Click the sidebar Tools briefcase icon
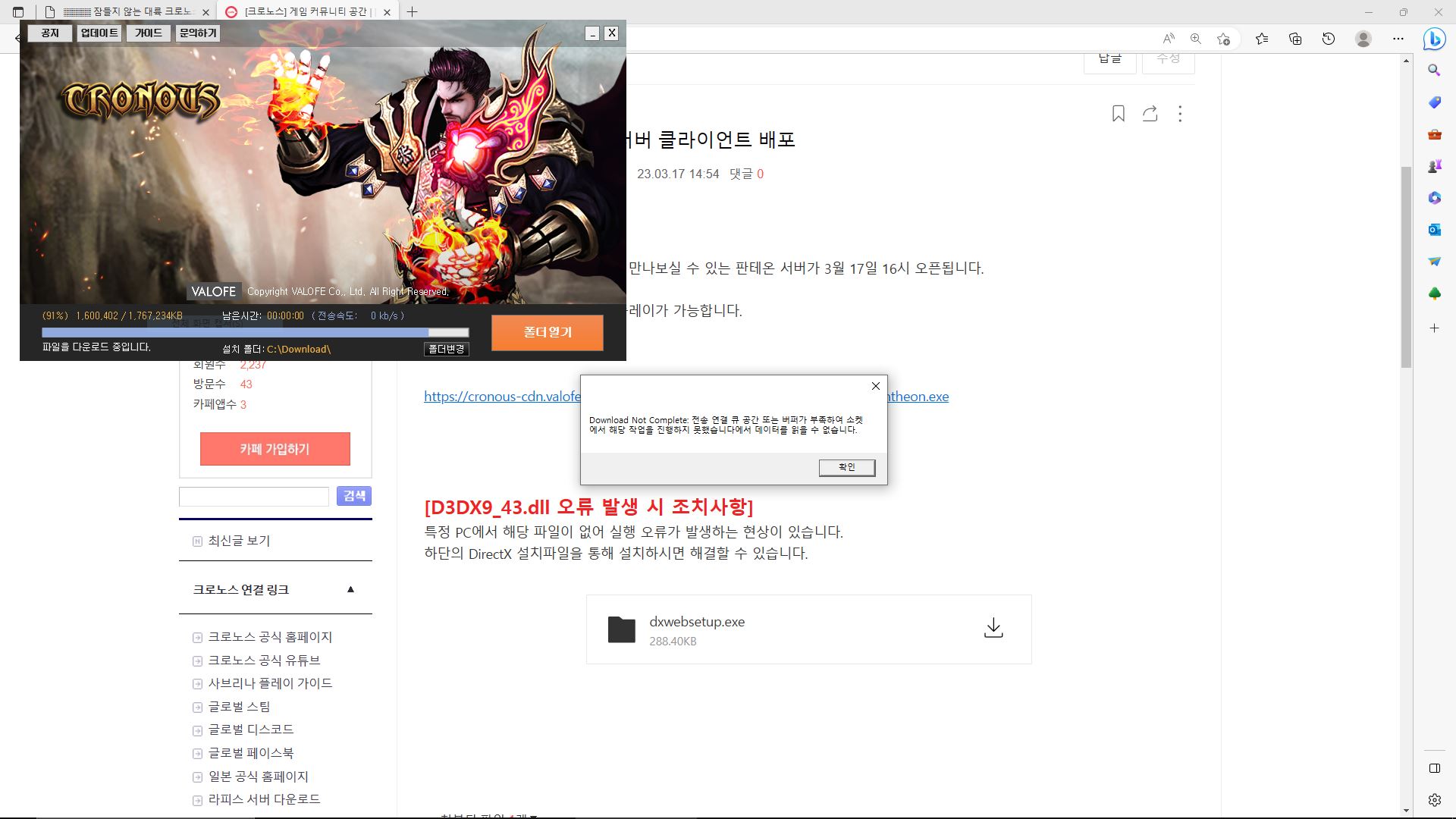The image size is (1456, 819). pyautogui.click(x=1434, y=134)
